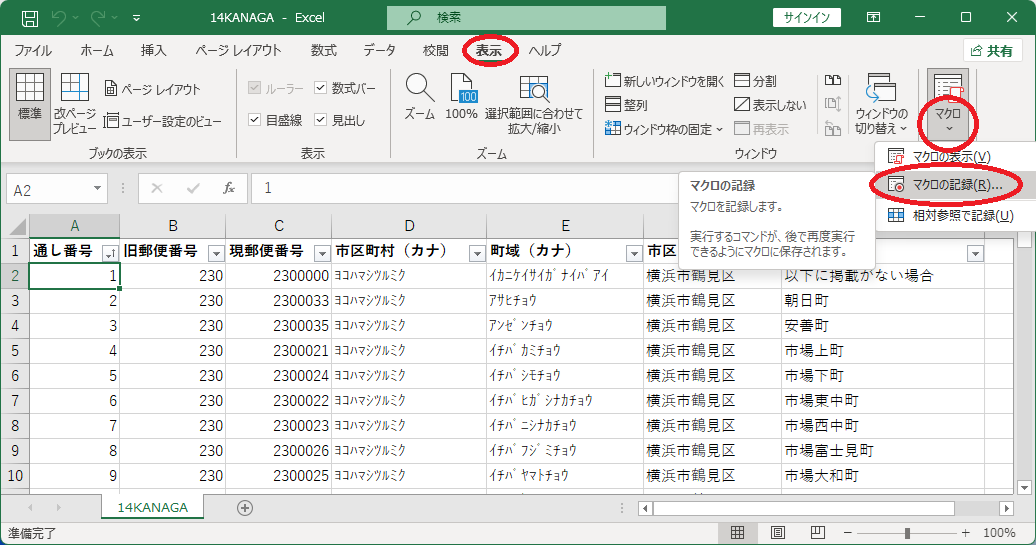Open the 数式 tab
This screenshot has width=1036, height=545.
(x=324, y=50)
